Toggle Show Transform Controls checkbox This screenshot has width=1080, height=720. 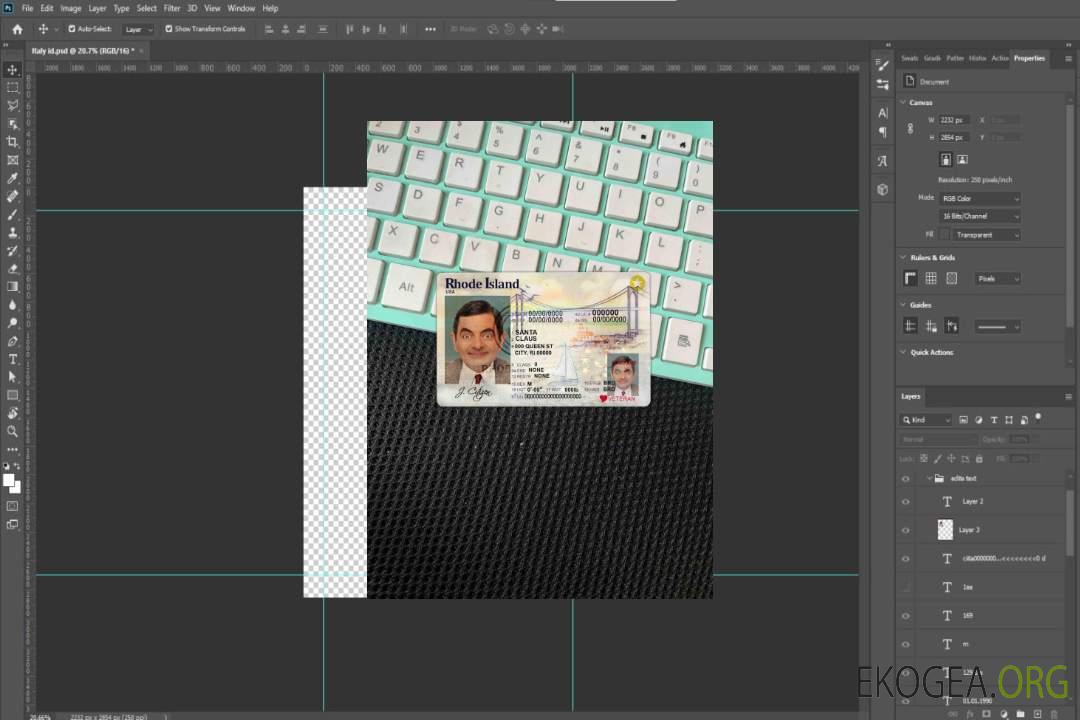point(169,29)
